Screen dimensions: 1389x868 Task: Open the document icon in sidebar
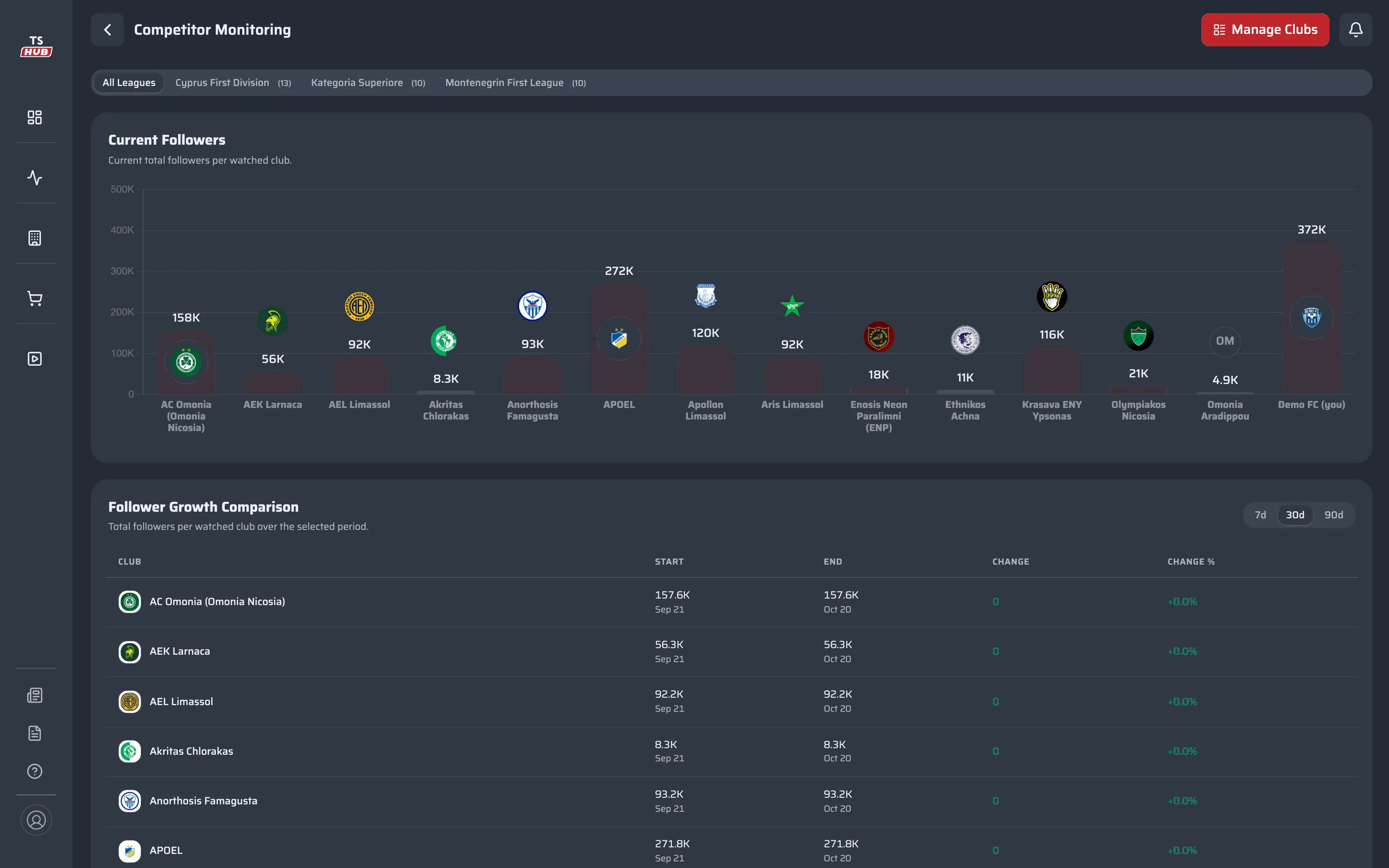pos(35,733)
